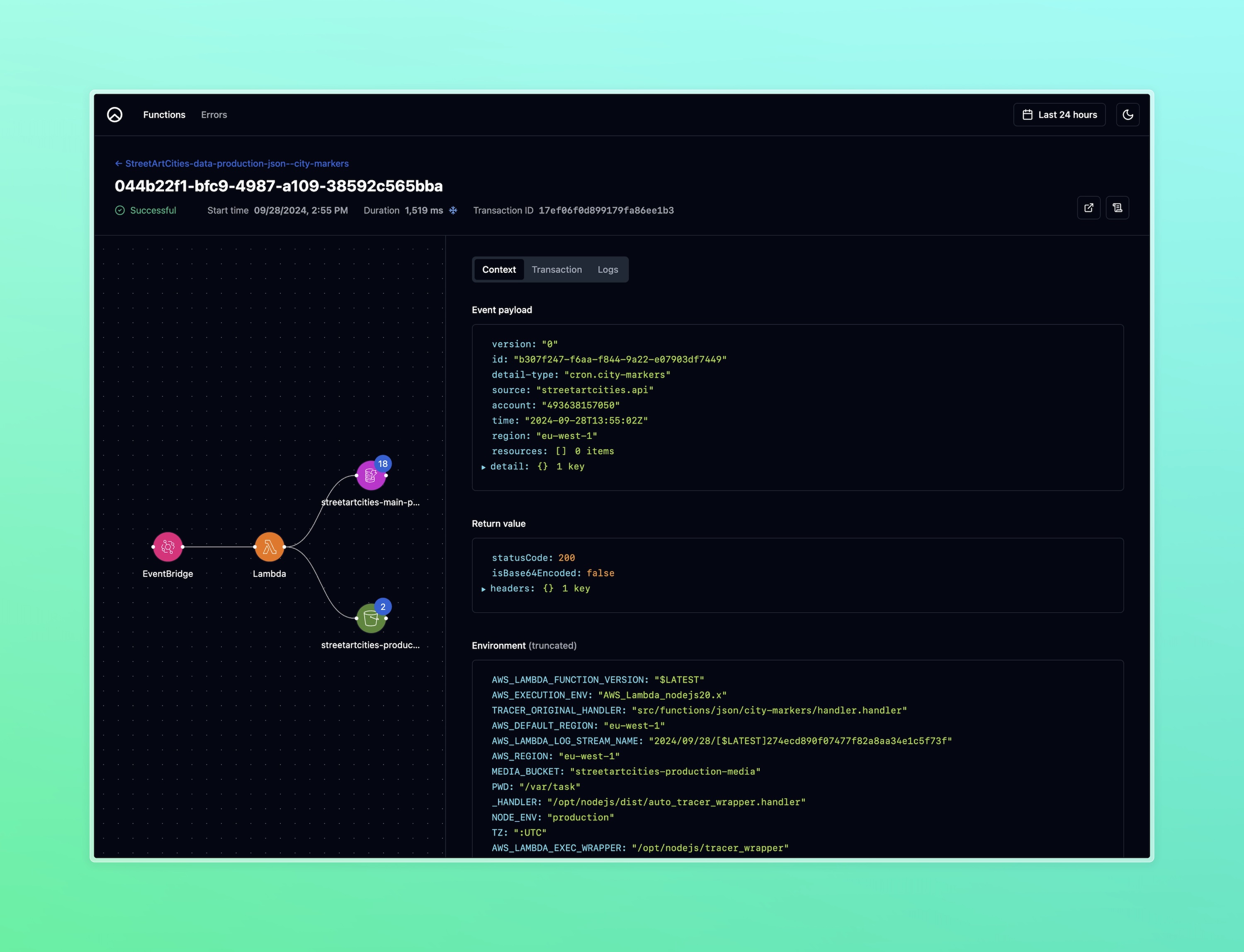Click the app logo icon

114,114
